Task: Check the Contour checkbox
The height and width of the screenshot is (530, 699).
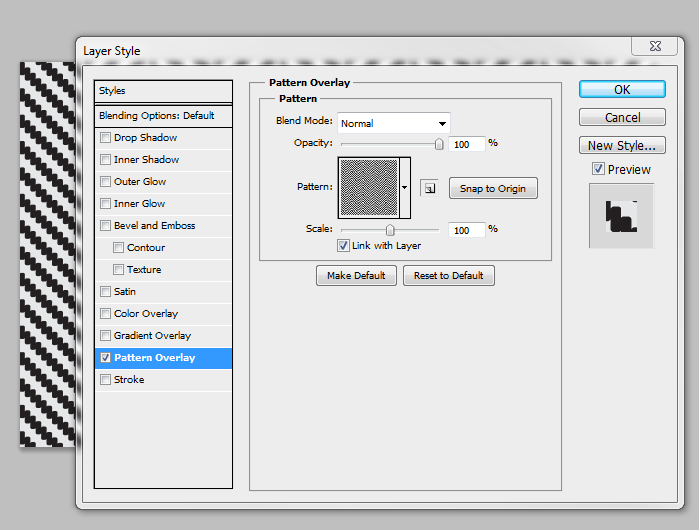Action: pyautogui.click(x=118, y=247)
